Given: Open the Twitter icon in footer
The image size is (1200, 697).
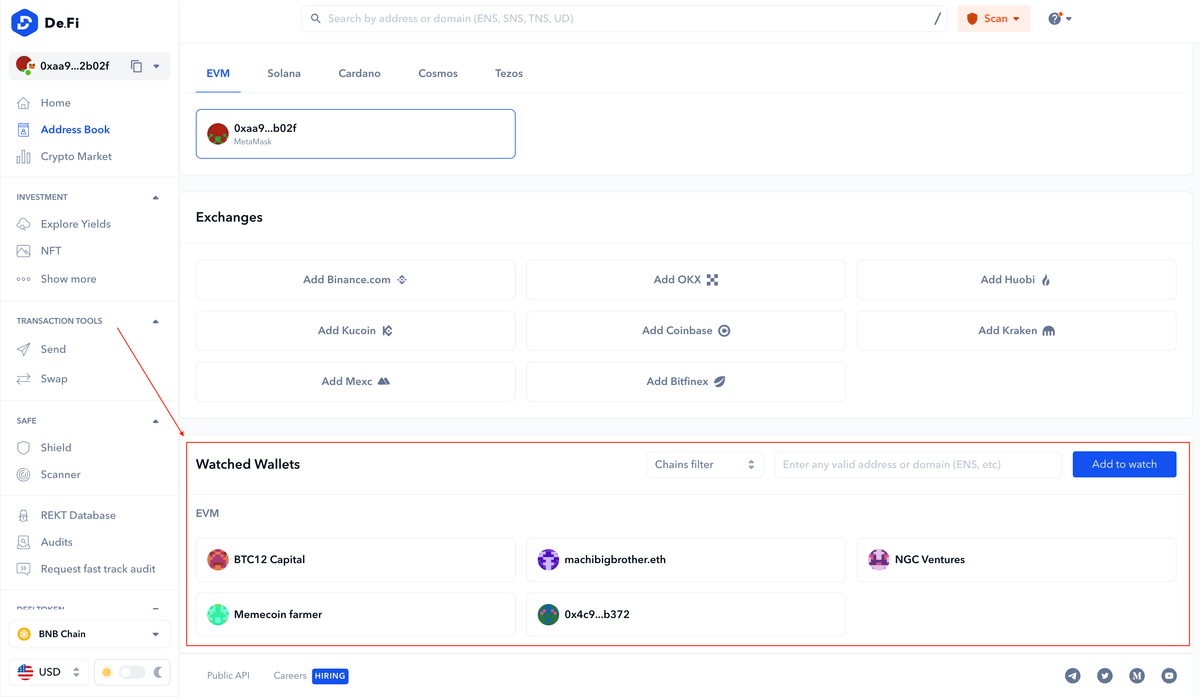Looking at the screenshot, I should [x=1104, y=676].
